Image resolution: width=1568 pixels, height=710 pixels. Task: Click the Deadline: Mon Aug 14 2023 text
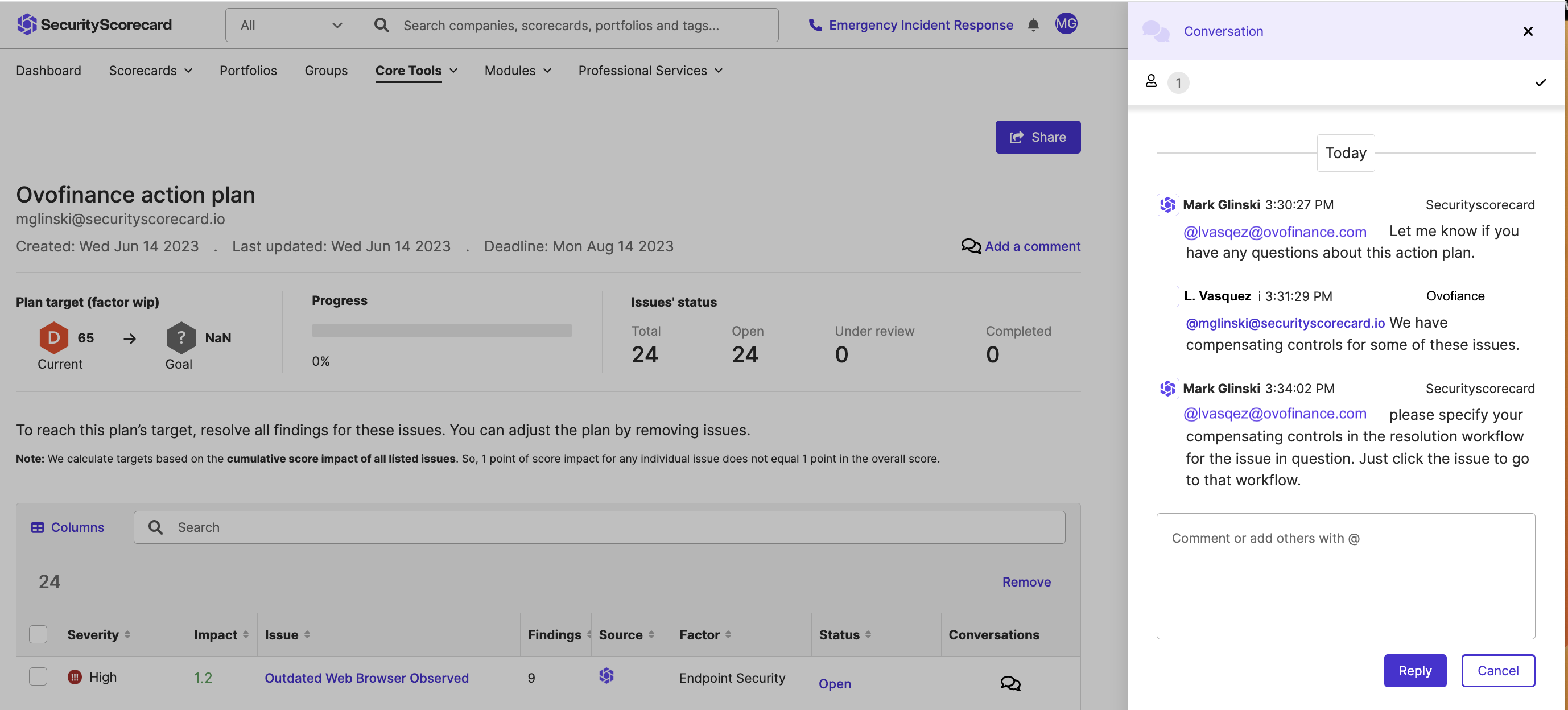coord(578,246)
